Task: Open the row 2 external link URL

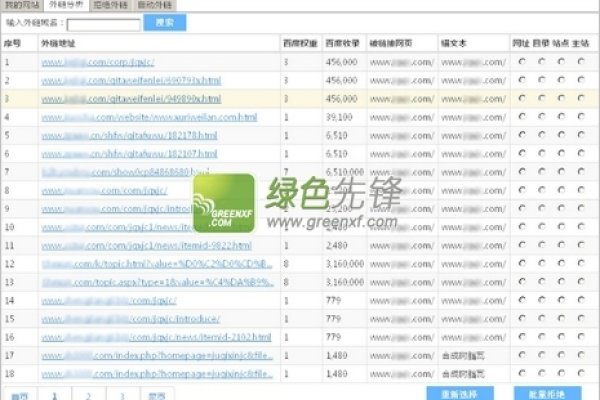Action: pos(131,81)
